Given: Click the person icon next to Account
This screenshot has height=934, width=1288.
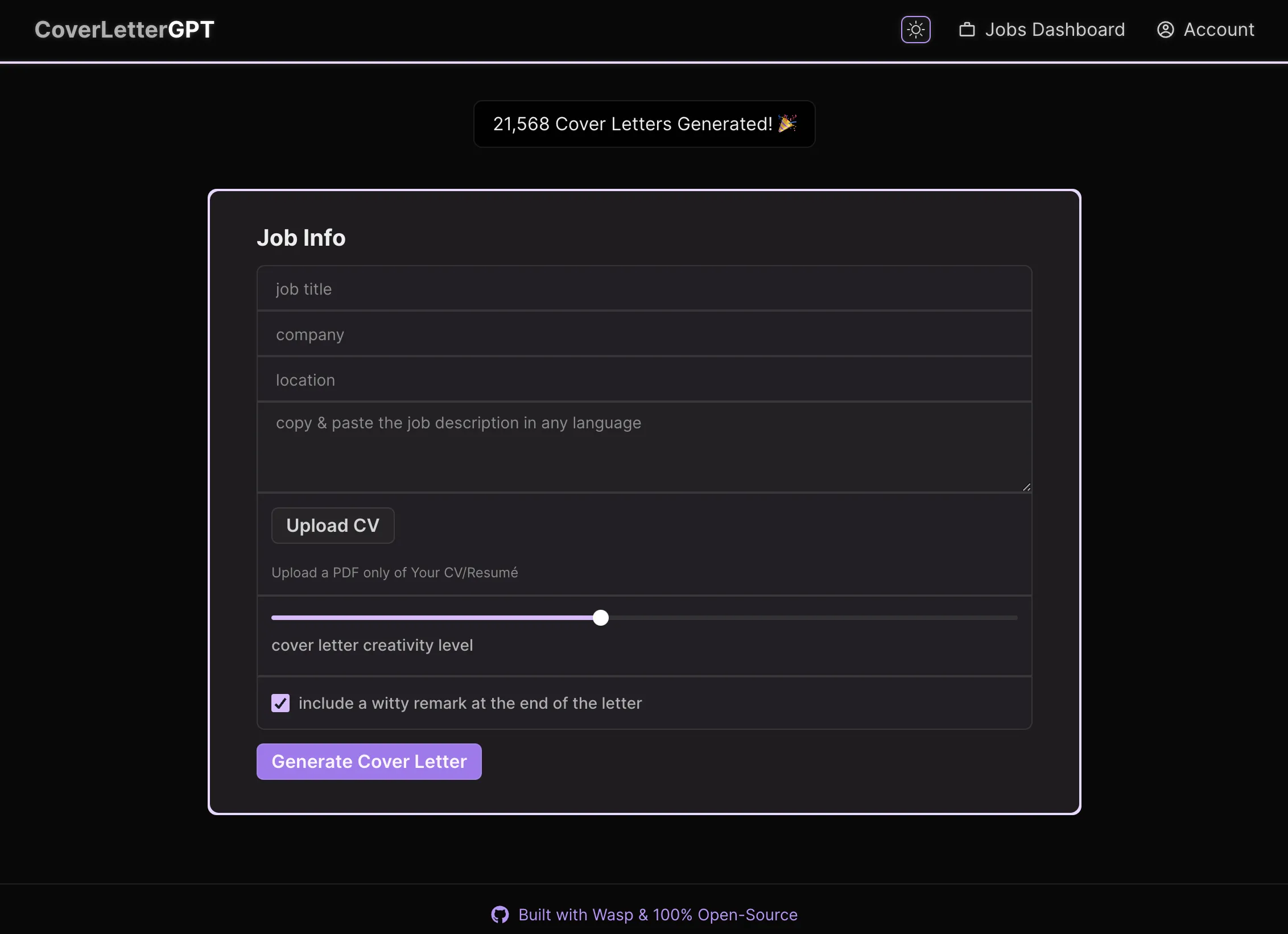Looking at the screenshot, I should tap(1165, 29).
